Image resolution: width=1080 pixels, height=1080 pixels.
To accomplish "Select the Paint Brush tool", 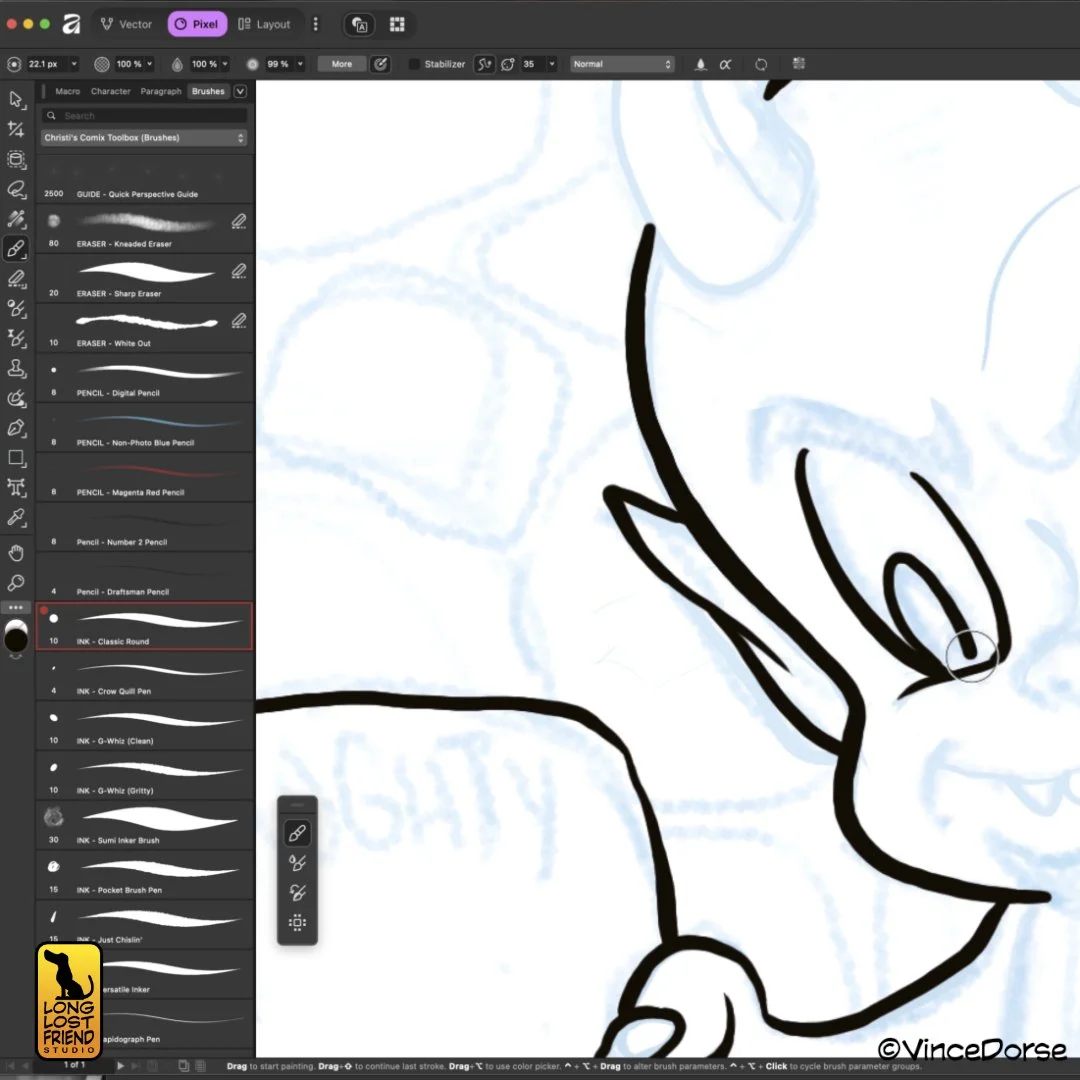I will click(x=16, y=249).
